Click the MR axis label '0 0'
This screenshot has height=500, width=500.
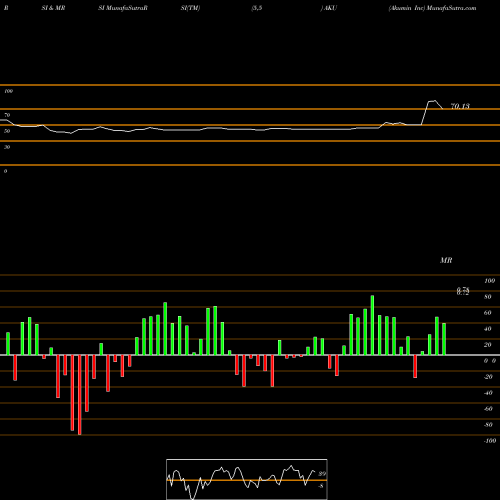pos(490,361)
